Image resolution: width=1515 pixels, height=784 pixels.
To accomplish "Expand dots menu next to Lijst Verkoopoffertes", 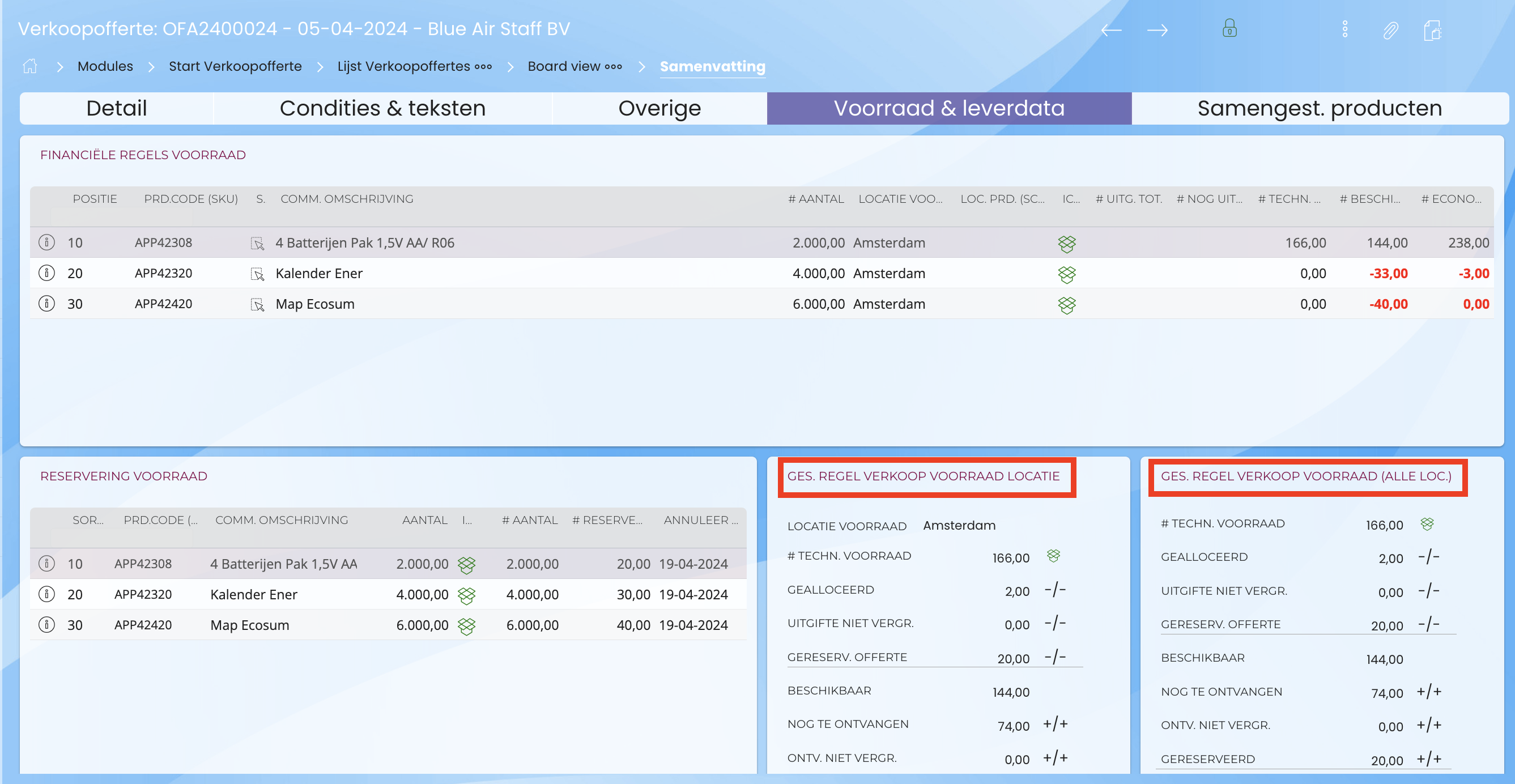I will [x=483, y=66].
